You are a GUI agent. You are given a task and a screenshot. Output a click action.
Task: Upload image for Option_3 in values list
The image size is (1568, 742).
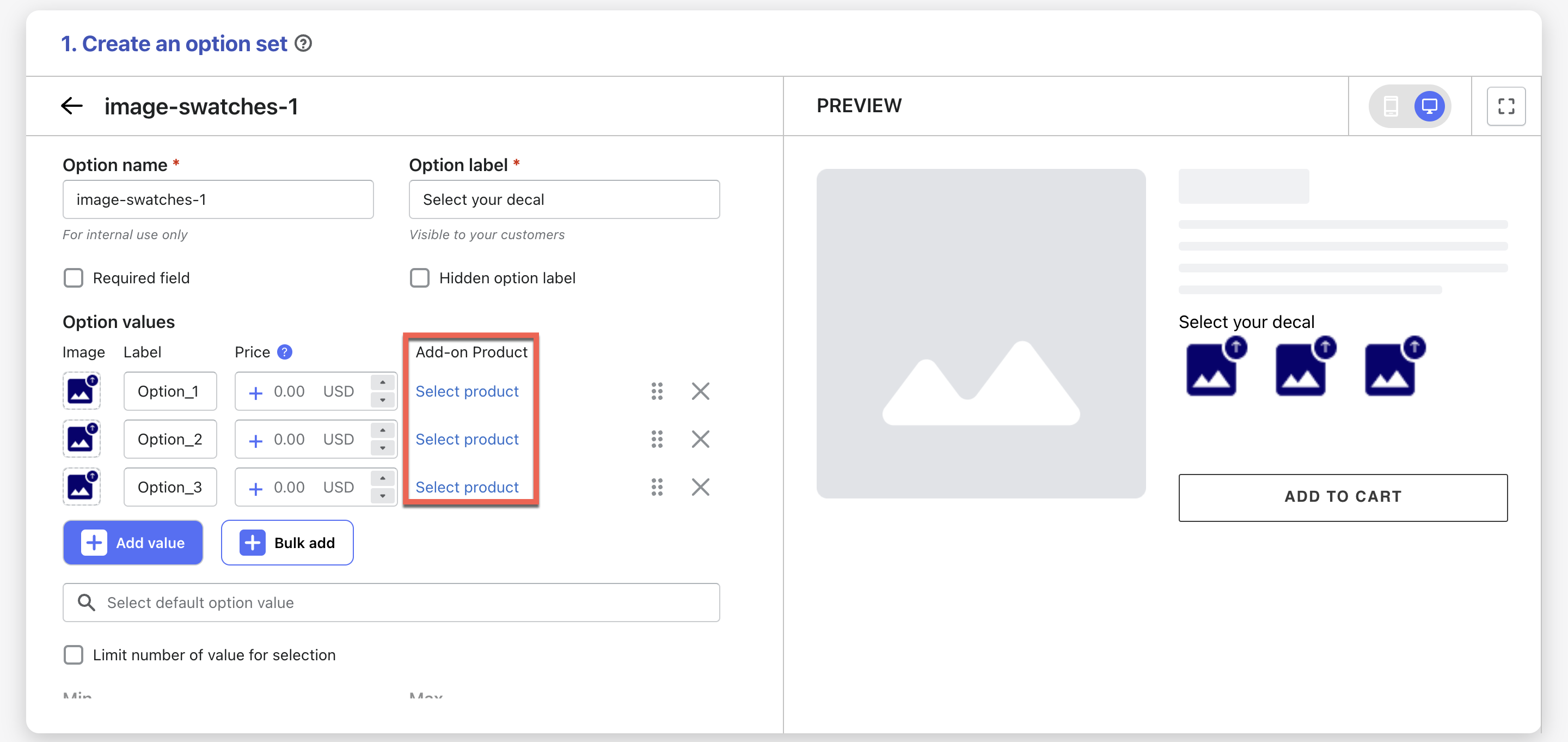coord(82,486)
